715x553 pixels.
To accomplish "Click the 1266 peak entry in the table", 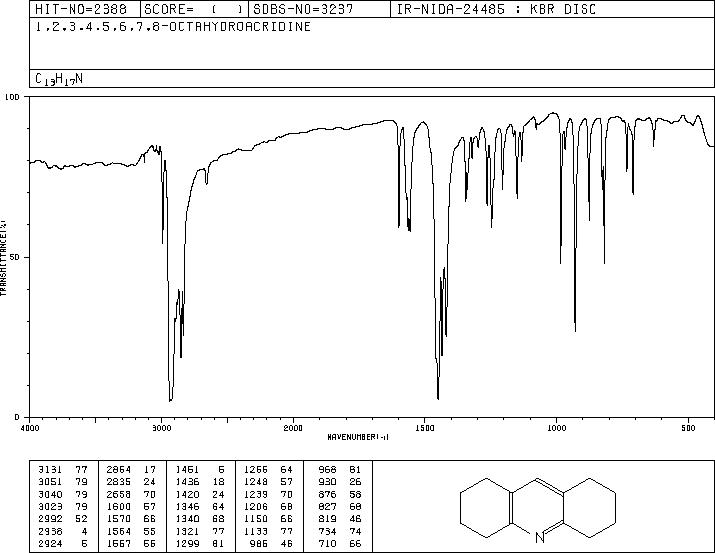I will click(268, 469).
